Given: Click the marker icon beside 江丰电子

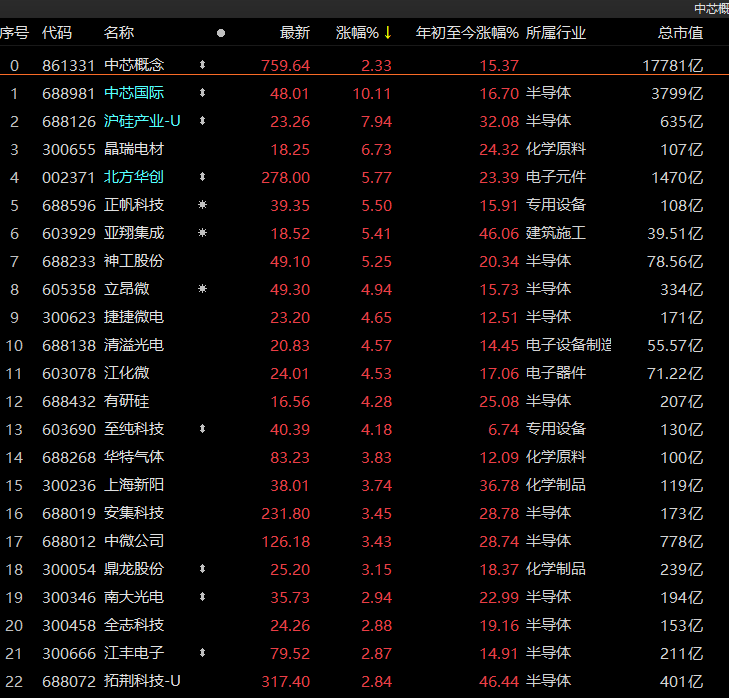Looking at the screenshot, I should click(202, 653).
